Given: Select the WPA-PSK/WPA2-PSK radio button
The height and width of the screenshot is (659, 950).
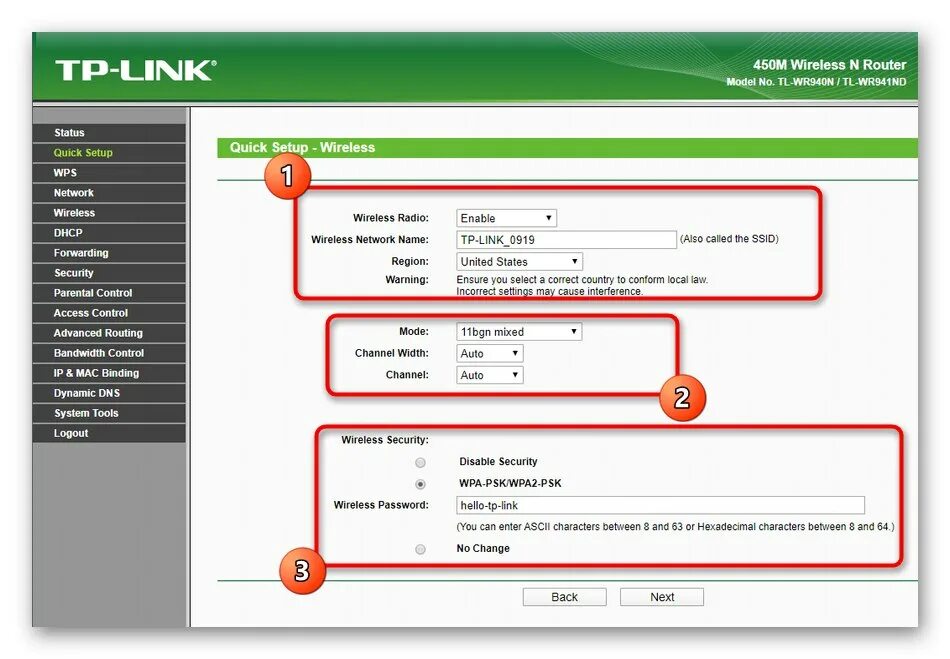Looking at the screenshot, I should [420, 484].
